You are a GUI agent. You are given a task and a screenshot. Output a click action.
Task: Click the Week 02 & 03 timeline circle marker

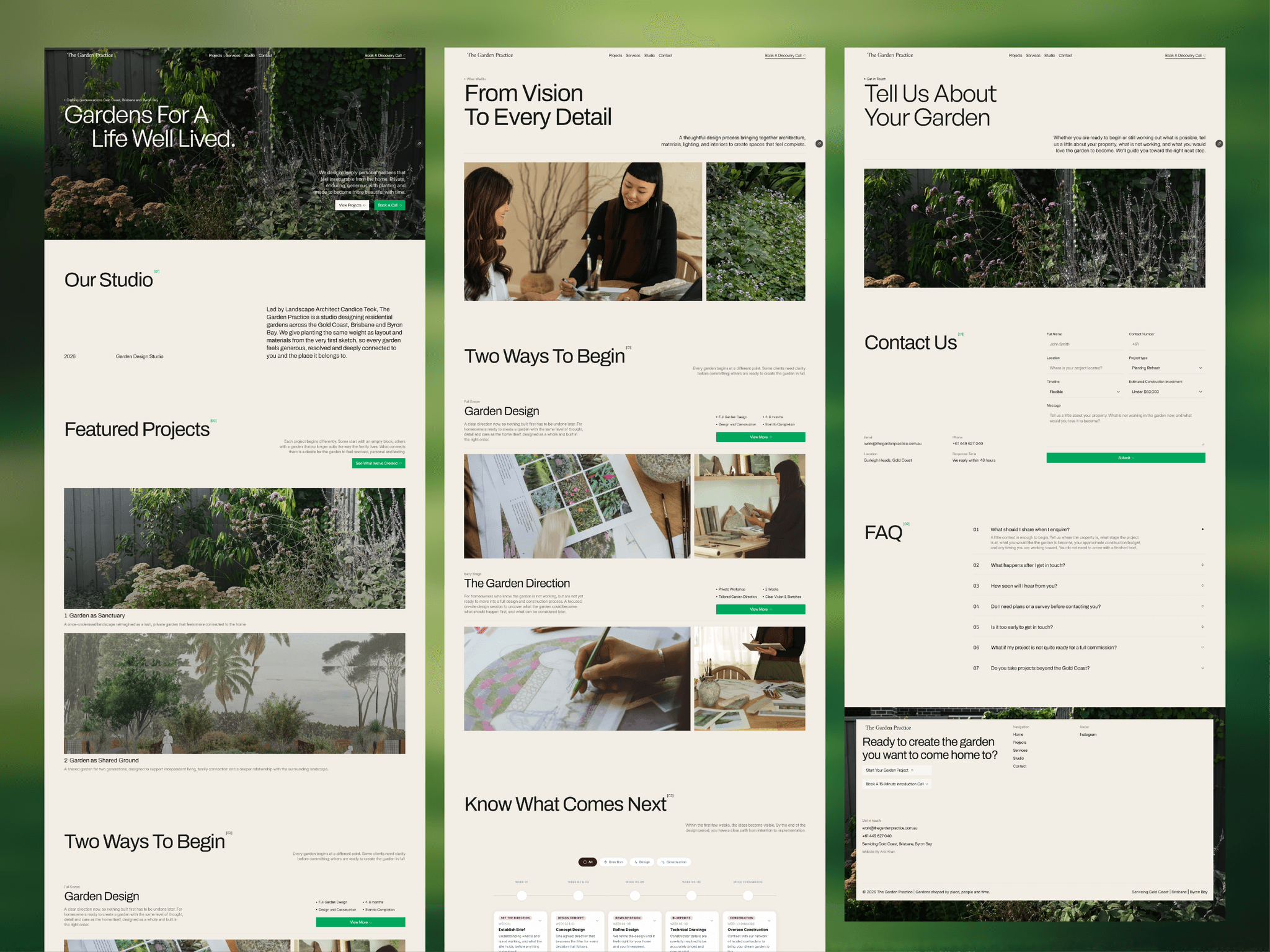point(578,895)
